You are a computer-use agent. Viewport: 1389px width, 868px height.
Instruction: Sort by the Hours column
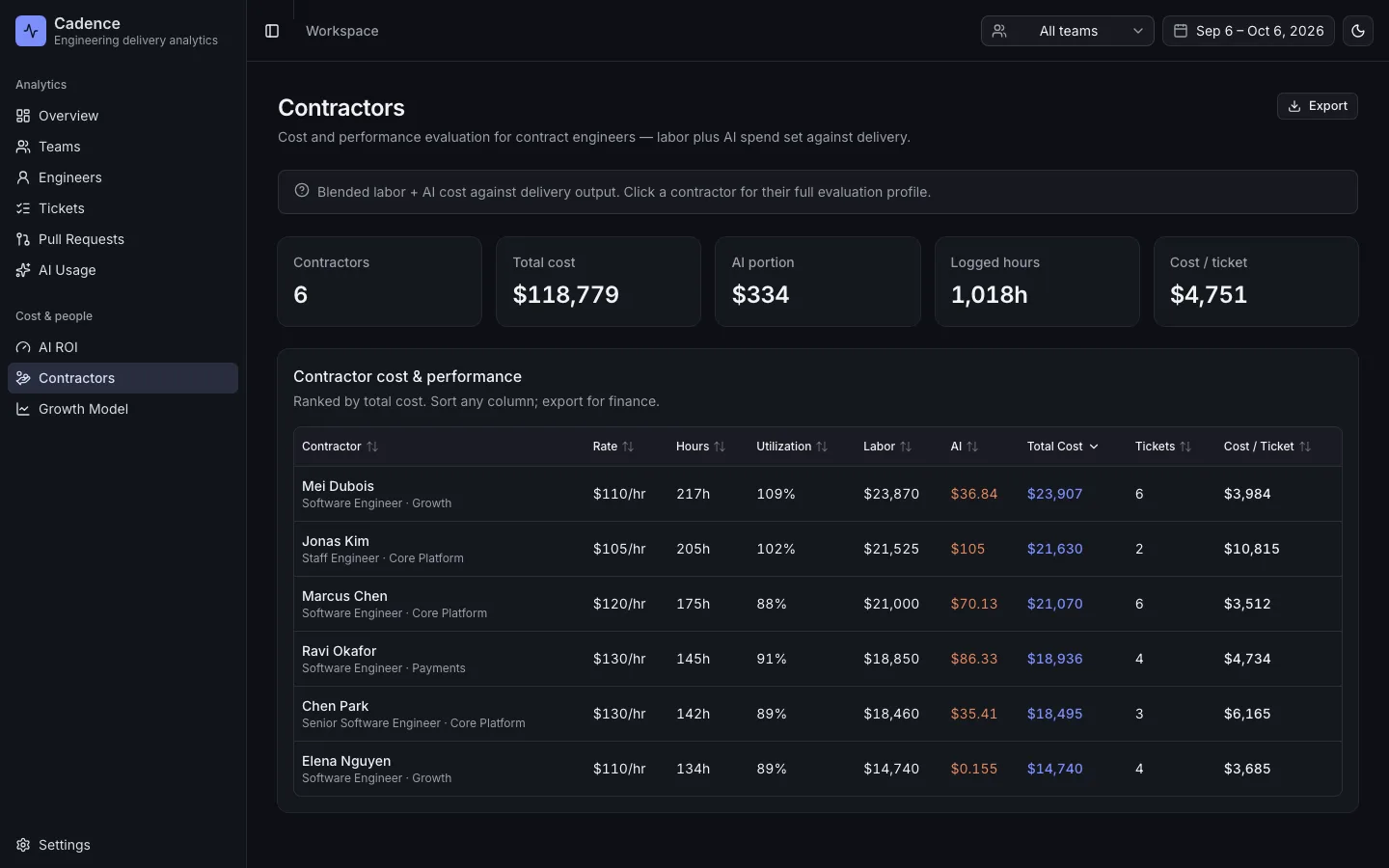pyautogui.click(x=700, y=447)
